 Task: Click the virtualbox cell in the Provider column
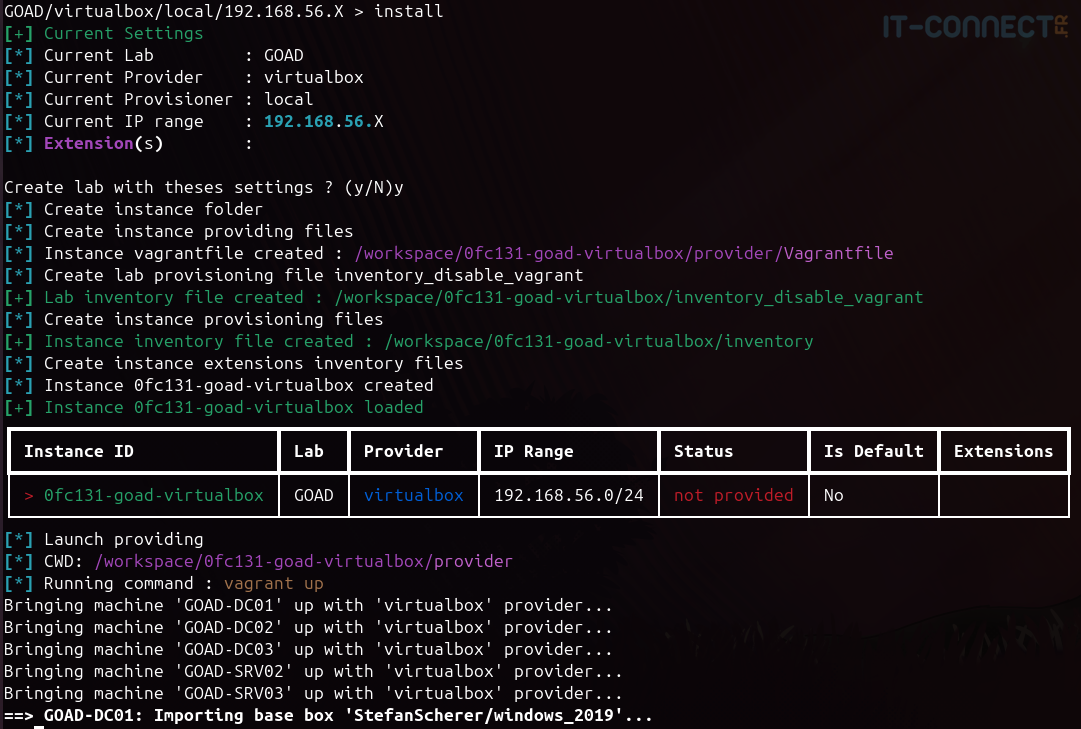(x=414, y=495)
